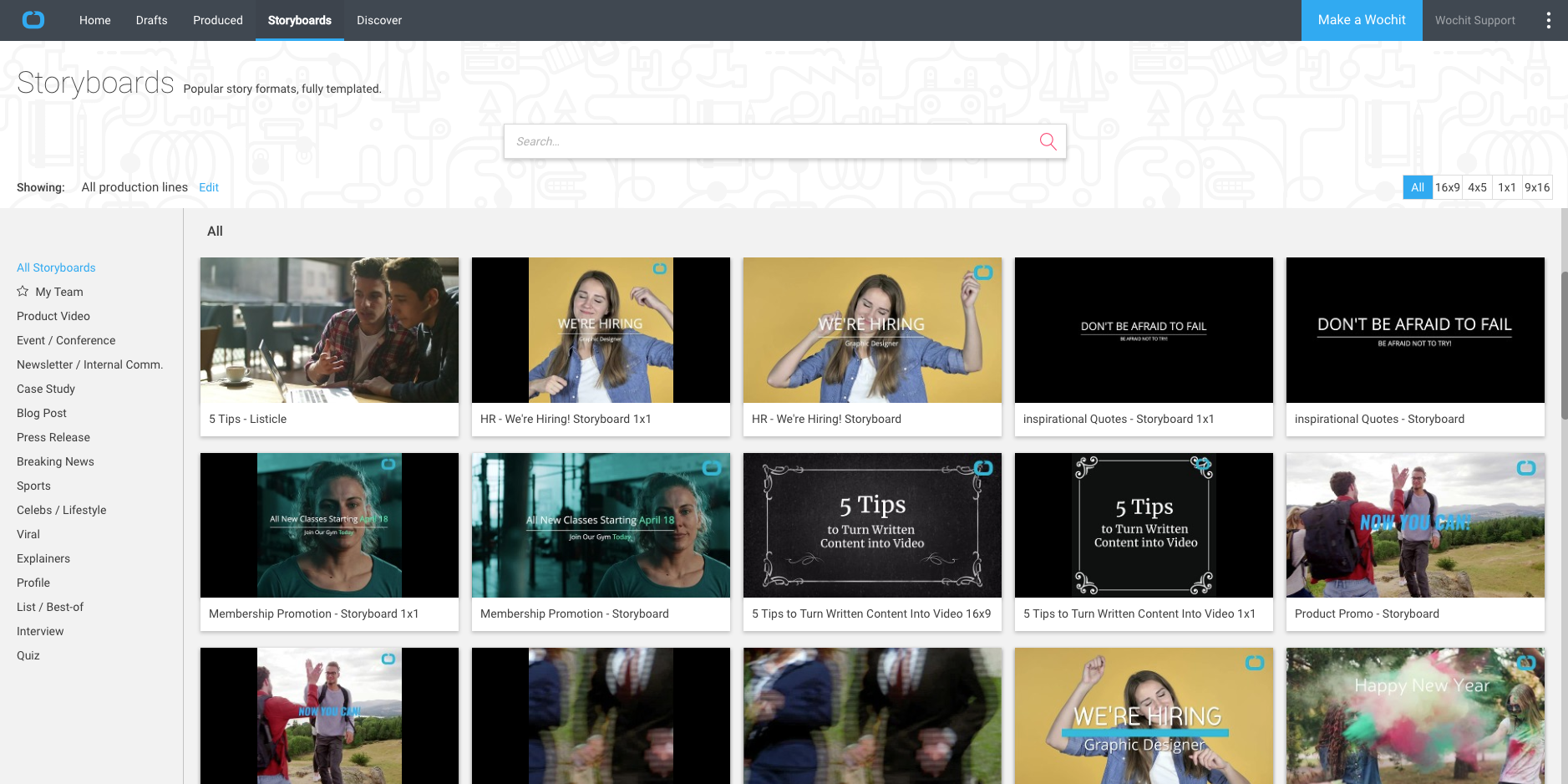Image resolution: width=1568 pixels, height=784 pixels.
Task: Open the Discover tab
Action: click(x=379, y=20)
